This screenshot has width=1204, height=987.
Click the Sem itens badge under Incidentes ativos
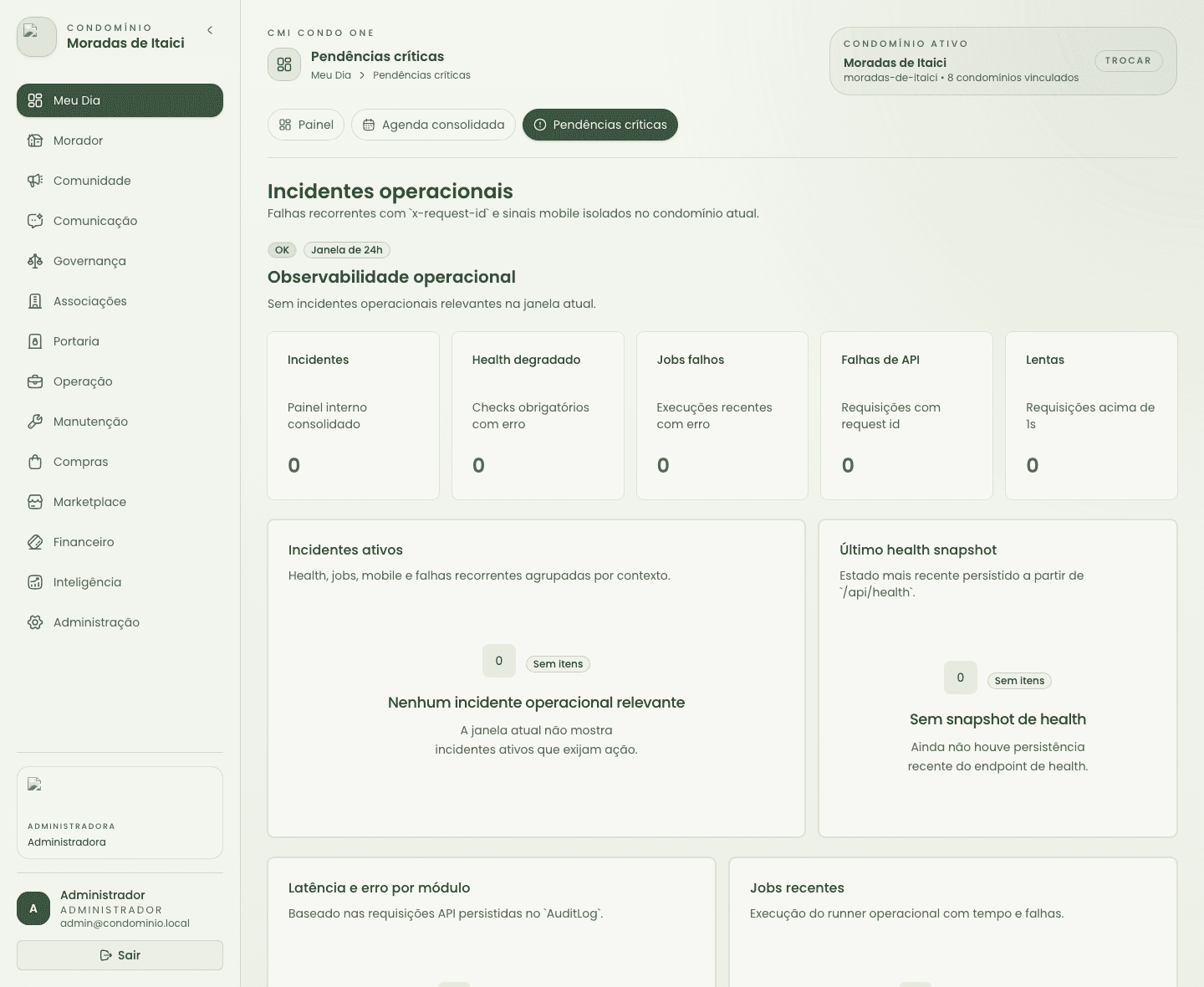tap(558, 664)
